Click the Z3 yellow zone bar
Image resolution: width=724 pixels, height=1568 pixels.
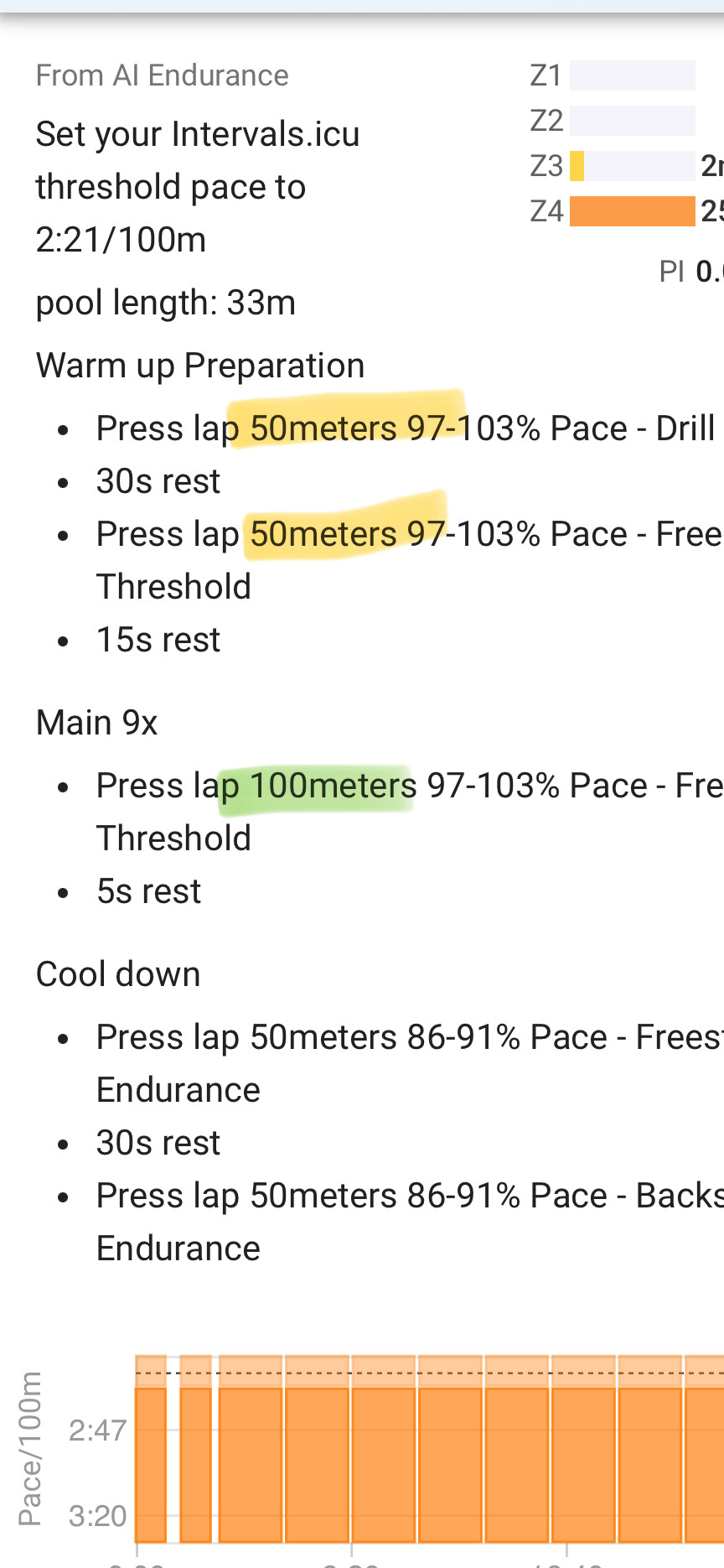point(633,166)
